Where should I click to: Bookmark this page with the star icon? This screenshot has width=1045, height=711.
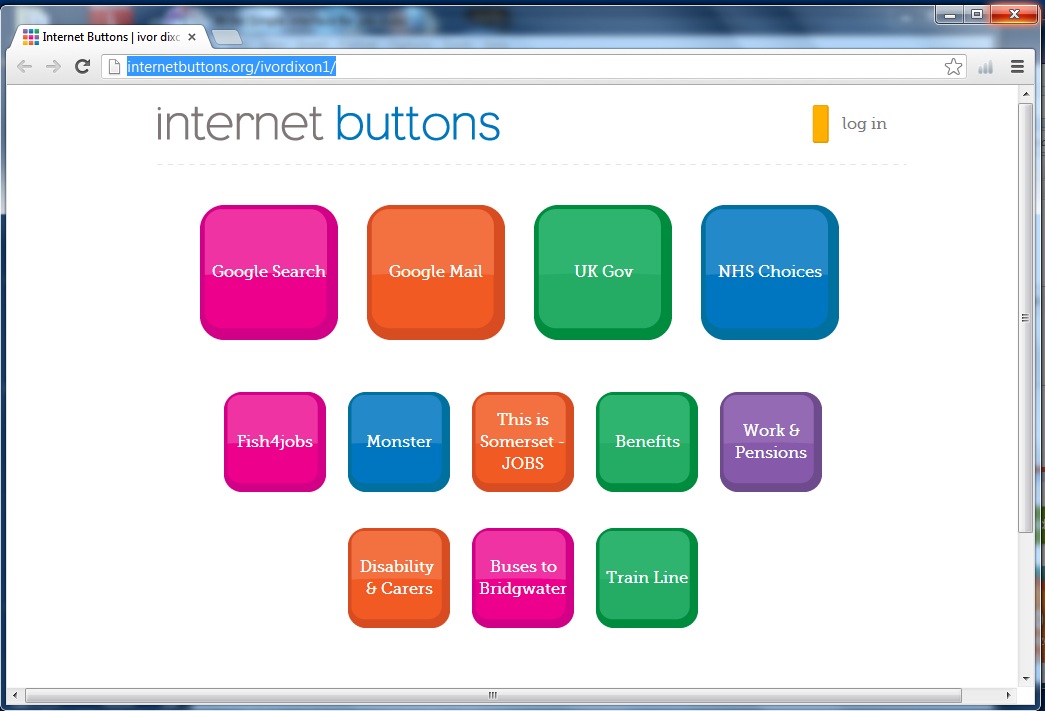953,67
